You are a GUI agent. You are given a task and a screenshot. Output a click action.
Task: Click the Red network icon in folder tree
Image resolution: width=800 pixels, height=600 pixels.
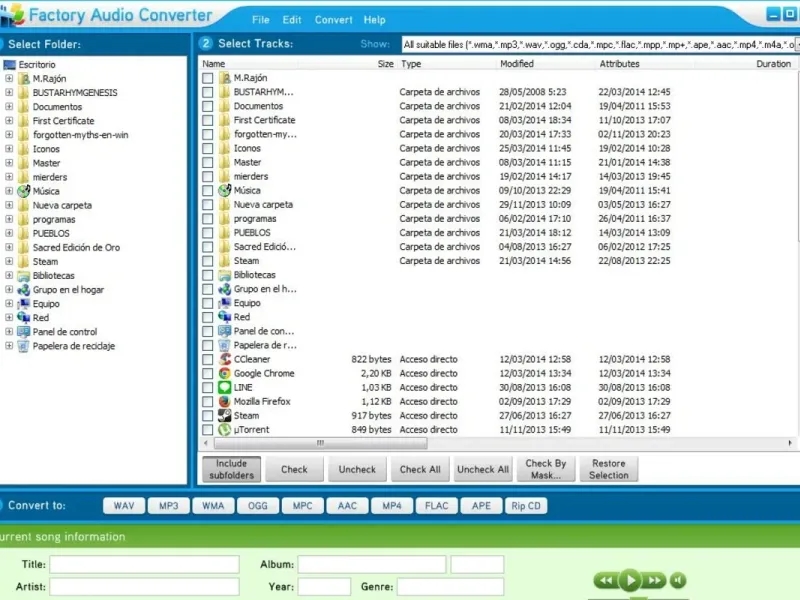point(23,318)
